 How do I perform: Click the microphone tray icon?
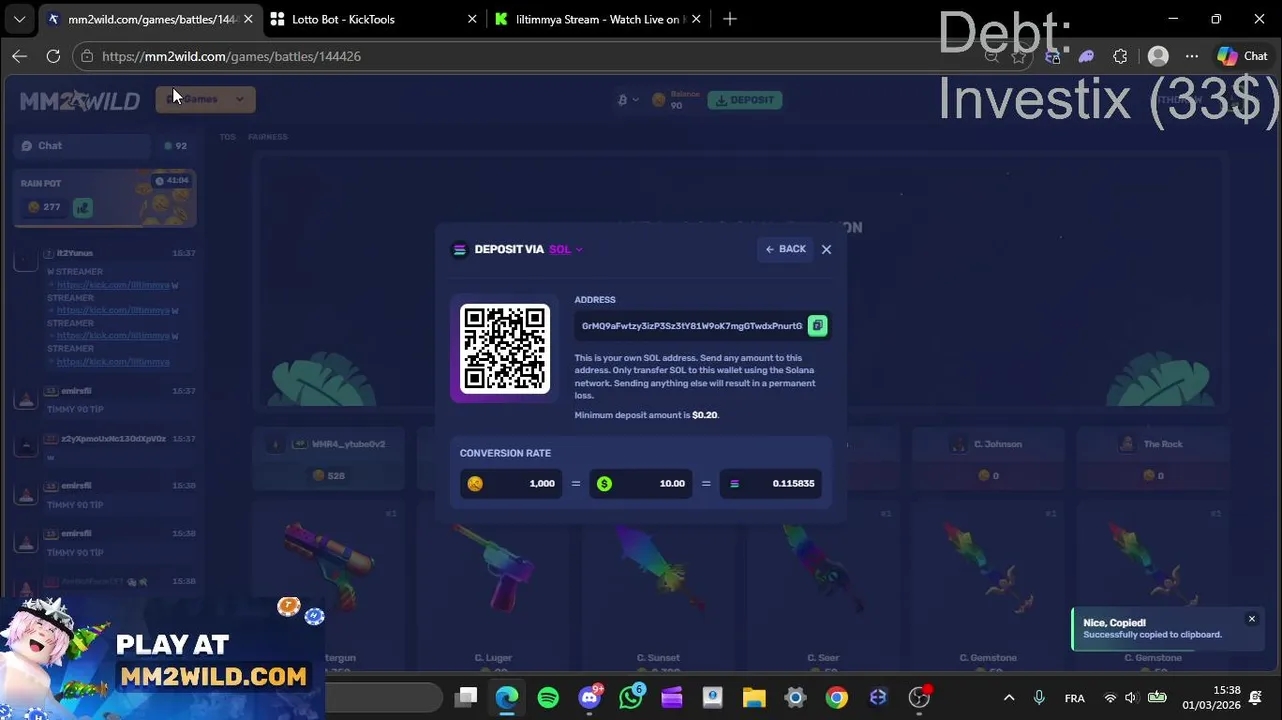[1039, 698]
